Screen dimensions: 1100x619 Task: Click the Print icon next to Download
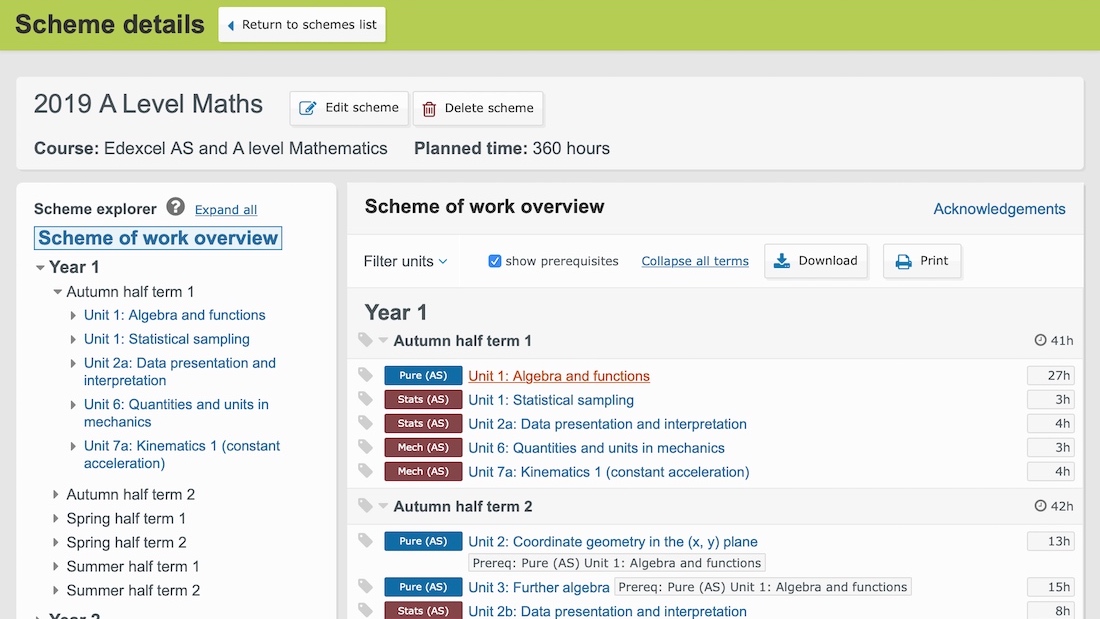click(903, 260)
